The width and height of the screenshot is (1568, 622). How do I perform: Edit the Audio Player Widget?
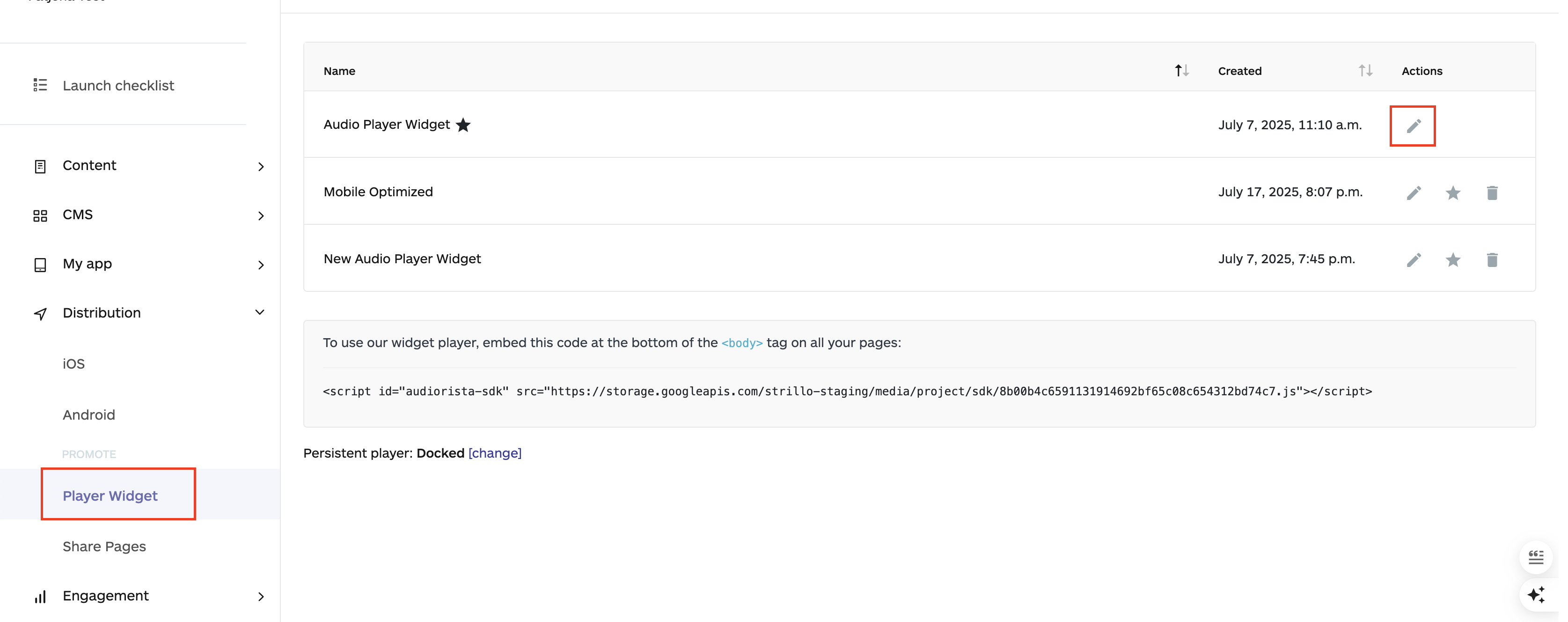1414,126
